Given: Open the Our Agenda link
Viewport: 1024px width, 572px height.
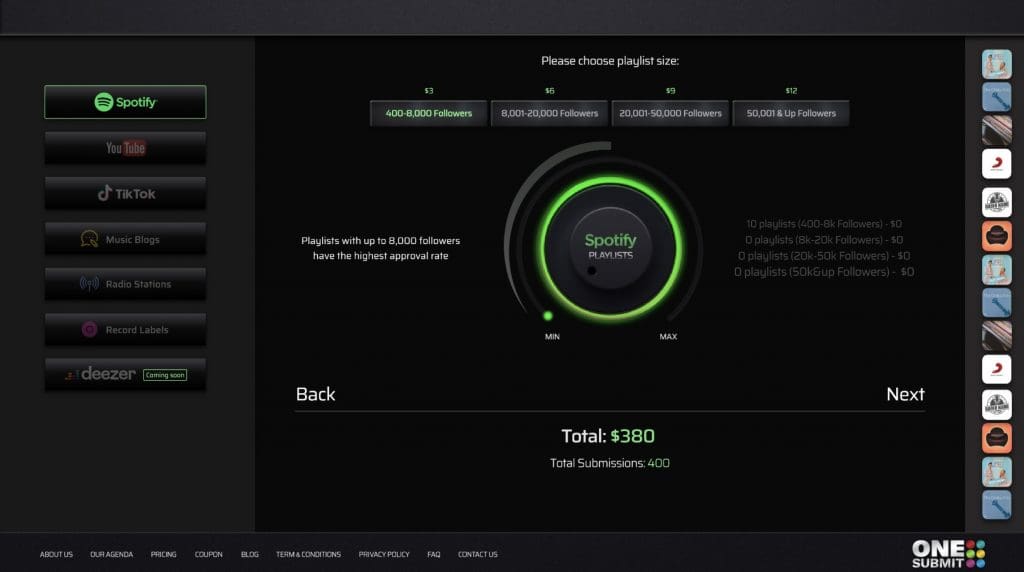Looking at the screenshot, I should tap(112, 554).
